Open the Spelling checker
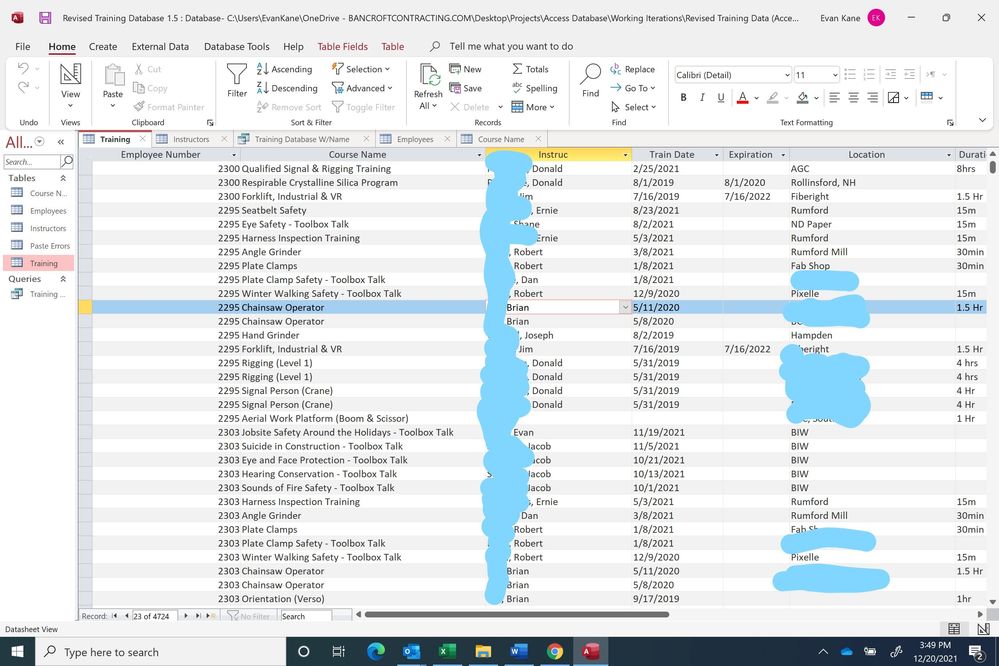999x666 pixels. (x=536, y=88)
